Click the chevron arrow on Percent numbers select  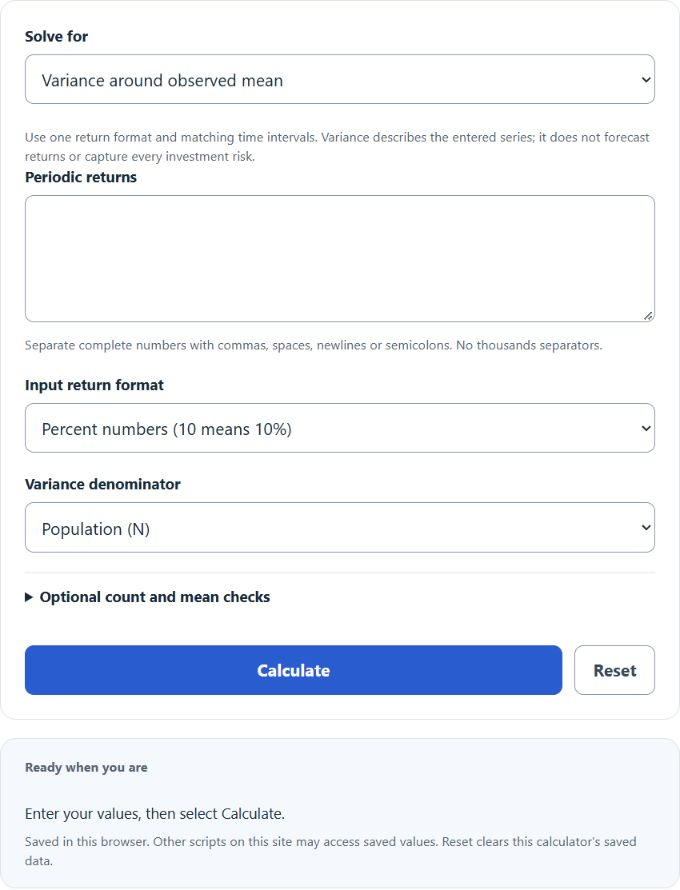point(645,429)
